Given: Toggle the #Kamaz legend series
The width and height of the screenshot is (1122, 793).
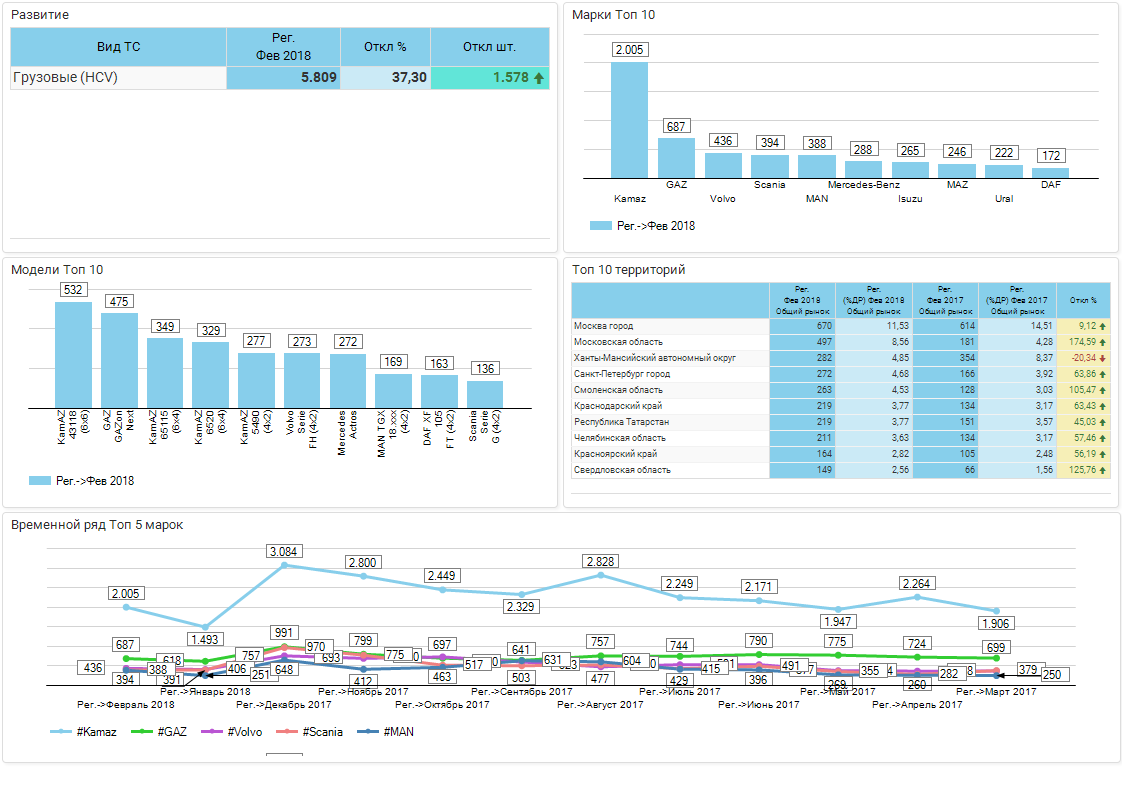Looking at the screenshot, I should point(84,732).
